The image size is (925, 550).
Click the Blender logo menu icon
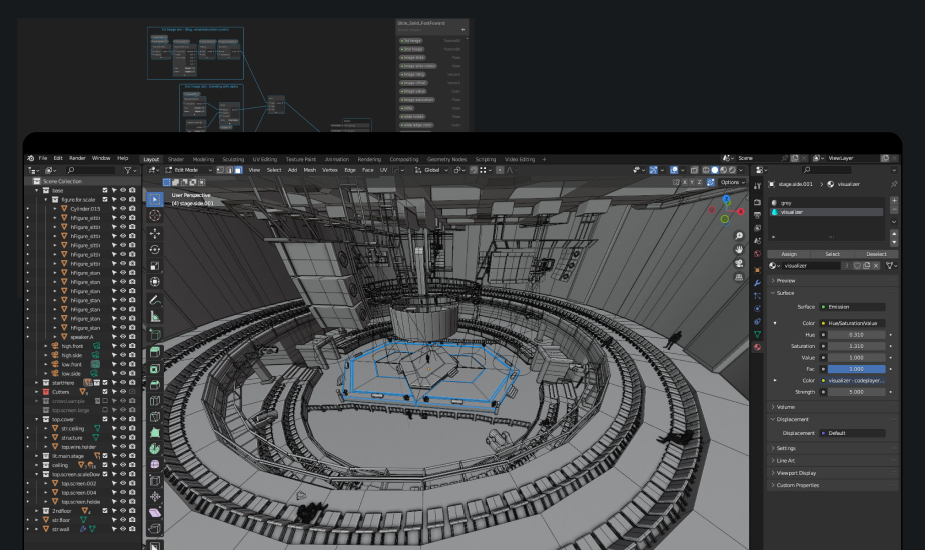point(30,158)
